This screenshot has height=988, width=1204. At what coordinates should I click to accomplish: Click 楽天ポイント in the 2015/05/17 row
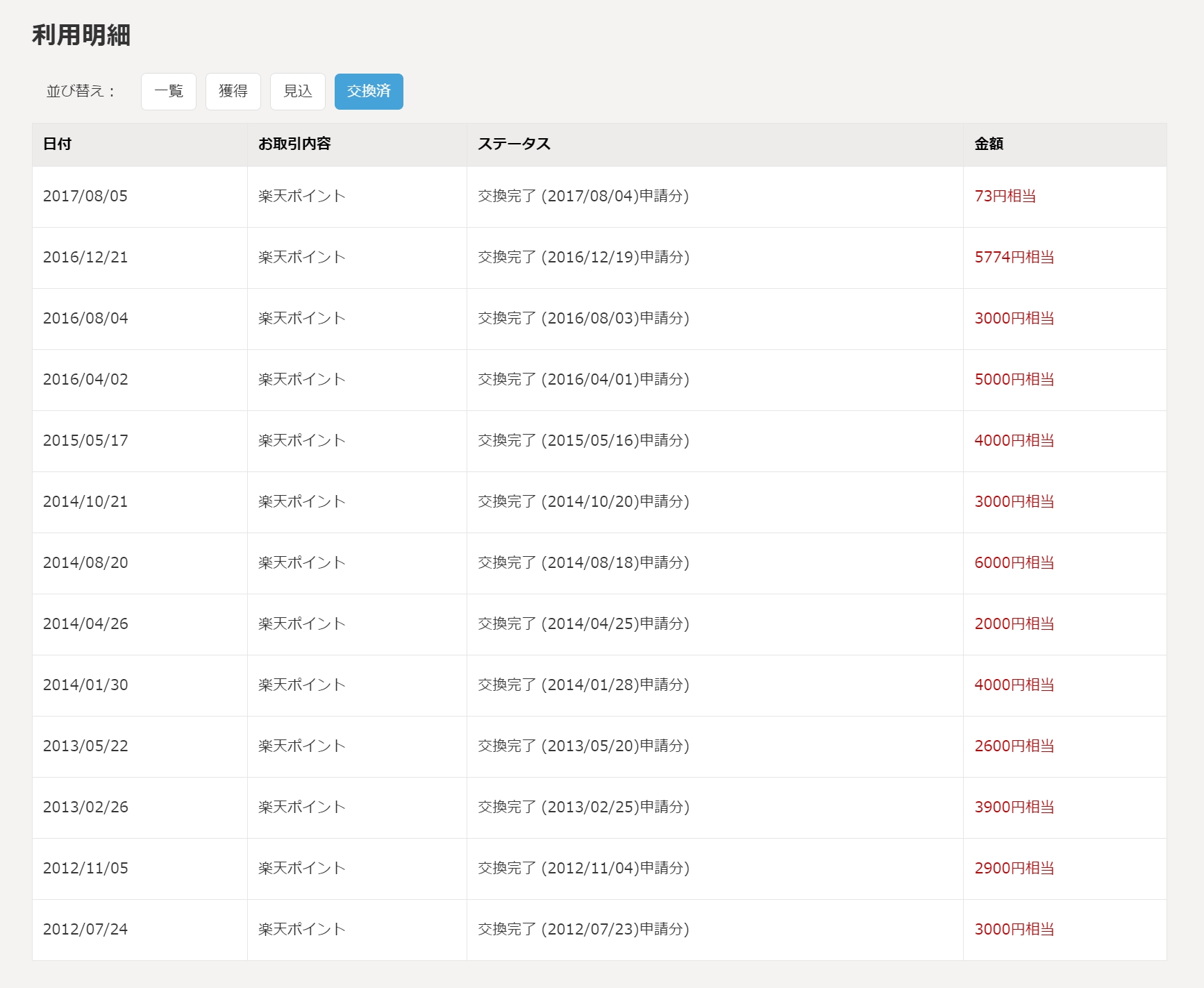[301, 441]
